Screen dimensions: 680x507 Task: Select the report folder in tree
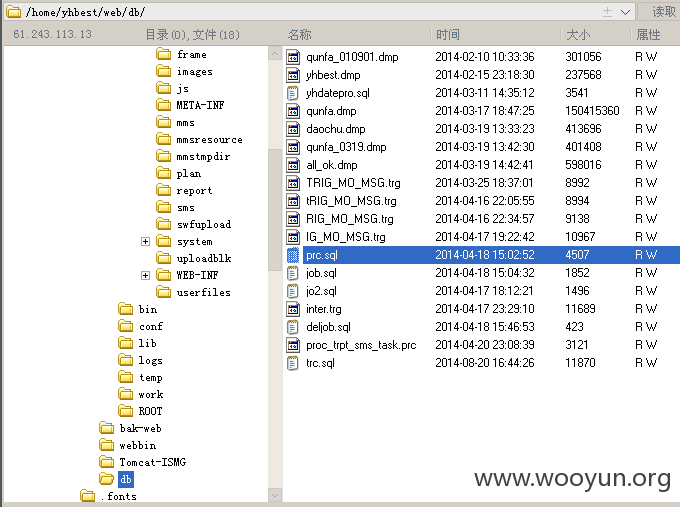pyautogui.click(x=194, y=190)
